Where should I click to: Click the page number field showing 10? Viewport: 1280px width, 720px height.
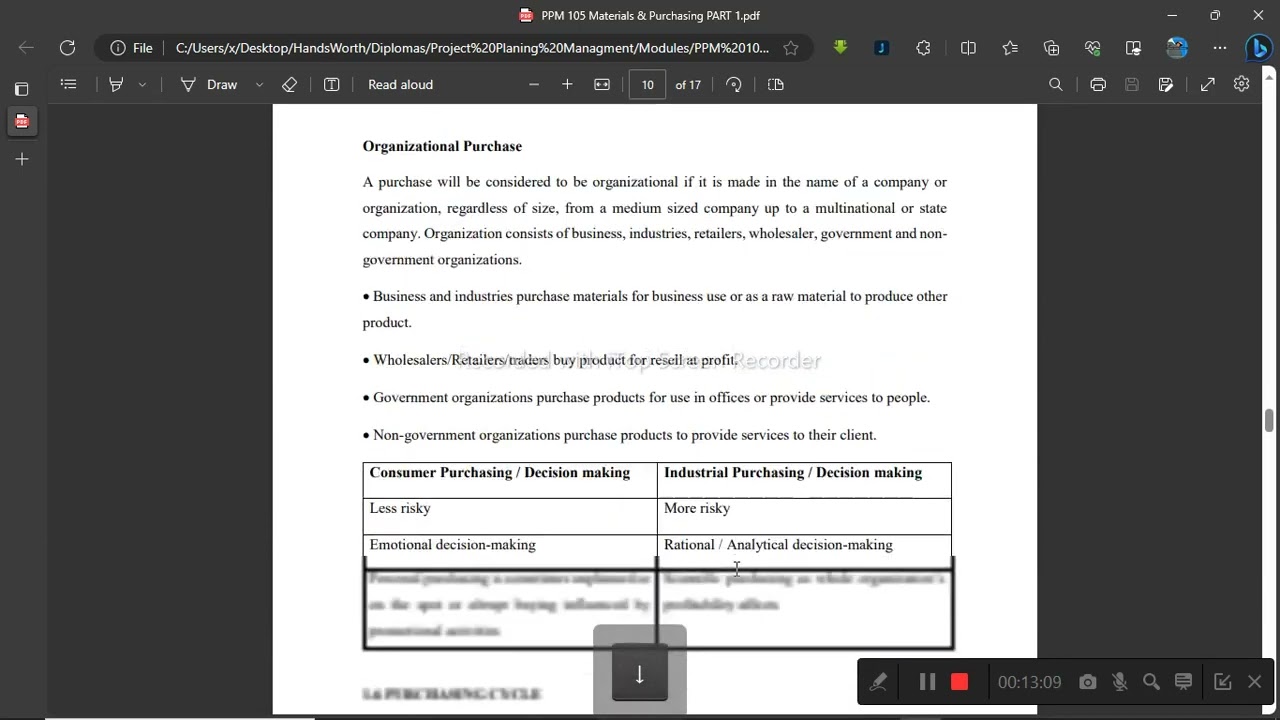pos(648,84)
